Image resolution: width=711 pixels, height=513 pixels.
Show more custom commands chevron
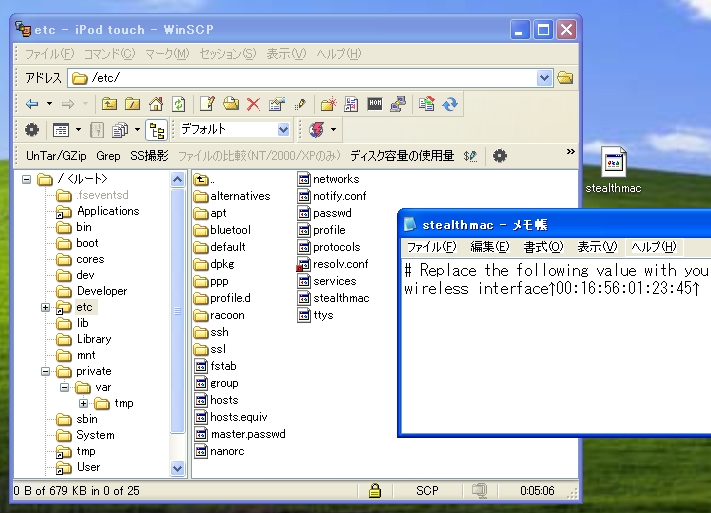point(570,151)
